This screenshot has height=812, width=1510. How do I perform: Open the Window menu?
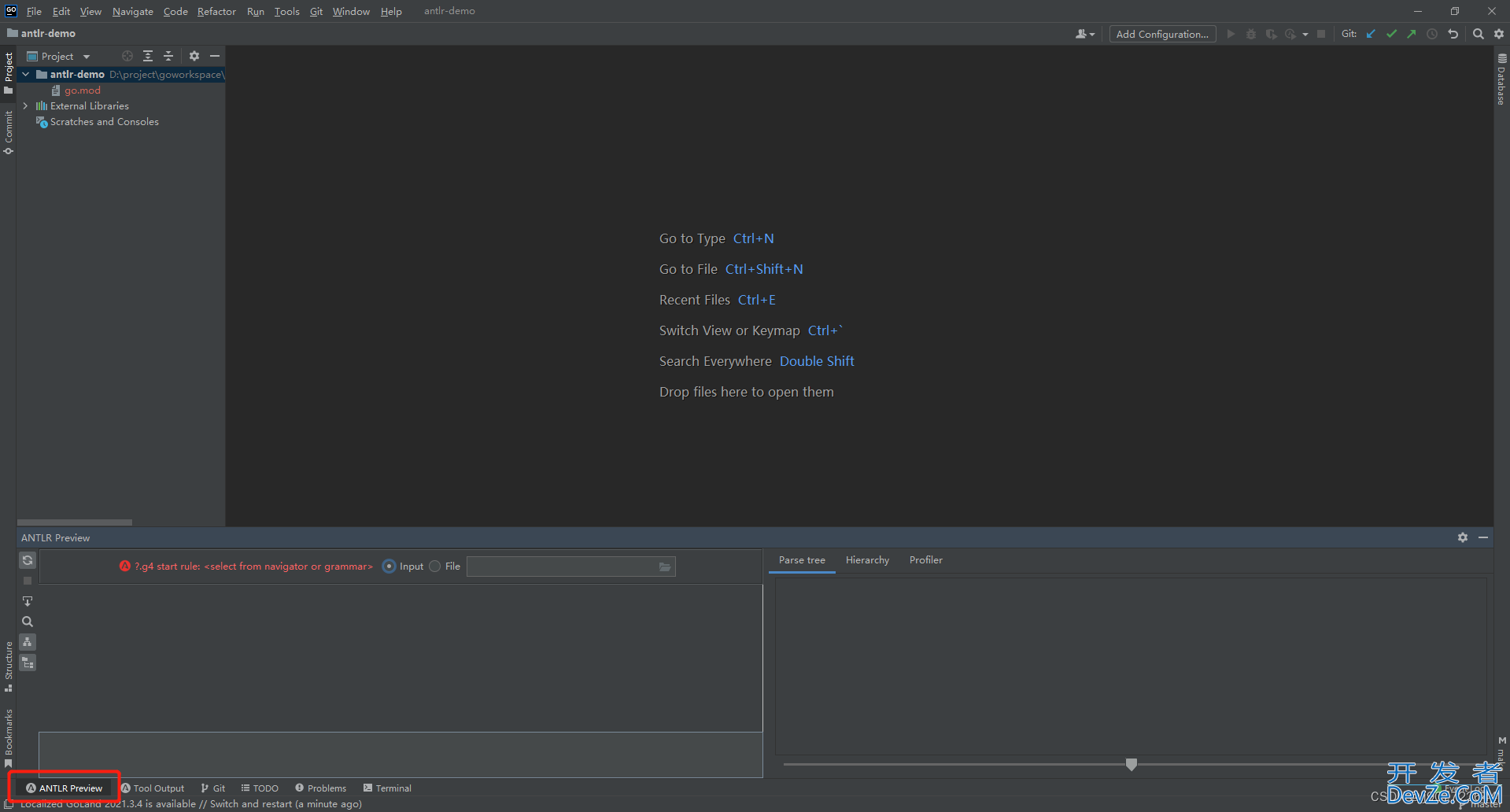click(x=351, y=11)
